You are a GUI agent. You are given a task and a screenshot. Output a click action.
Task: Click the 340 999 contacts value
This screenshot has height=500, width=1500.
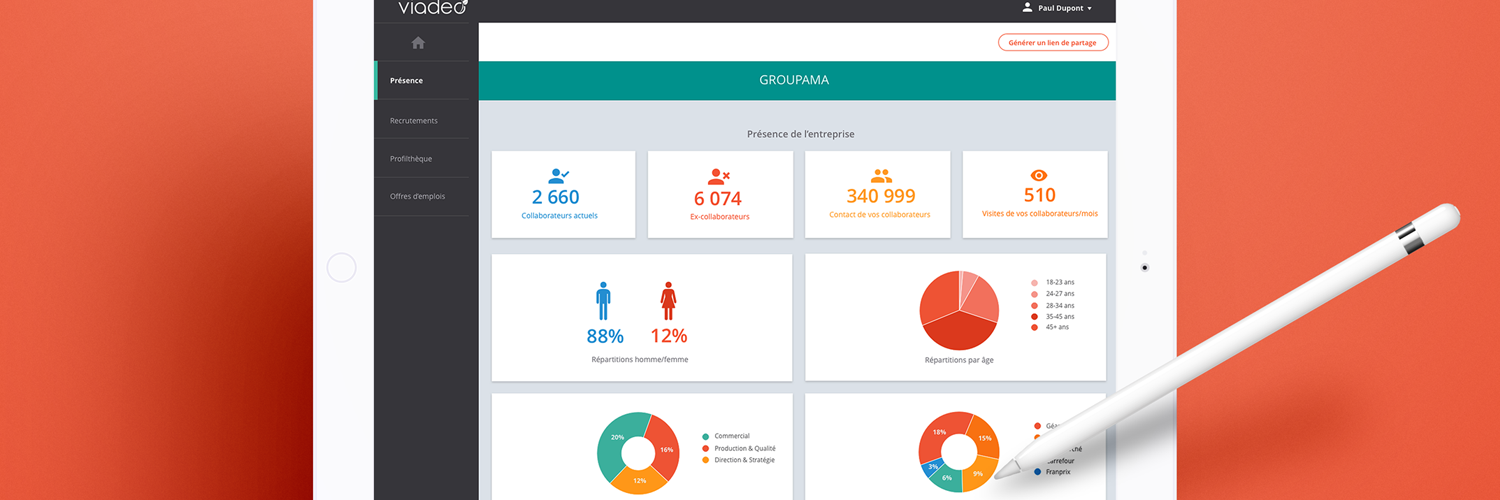pyautogui.click(x=881, y=196)
